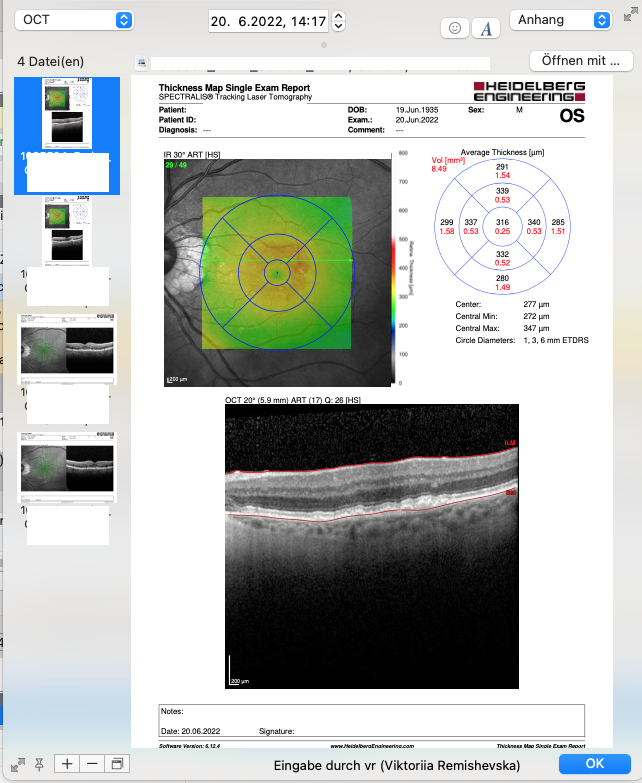Click the expand window arrows icon top right

pos(631,15)
